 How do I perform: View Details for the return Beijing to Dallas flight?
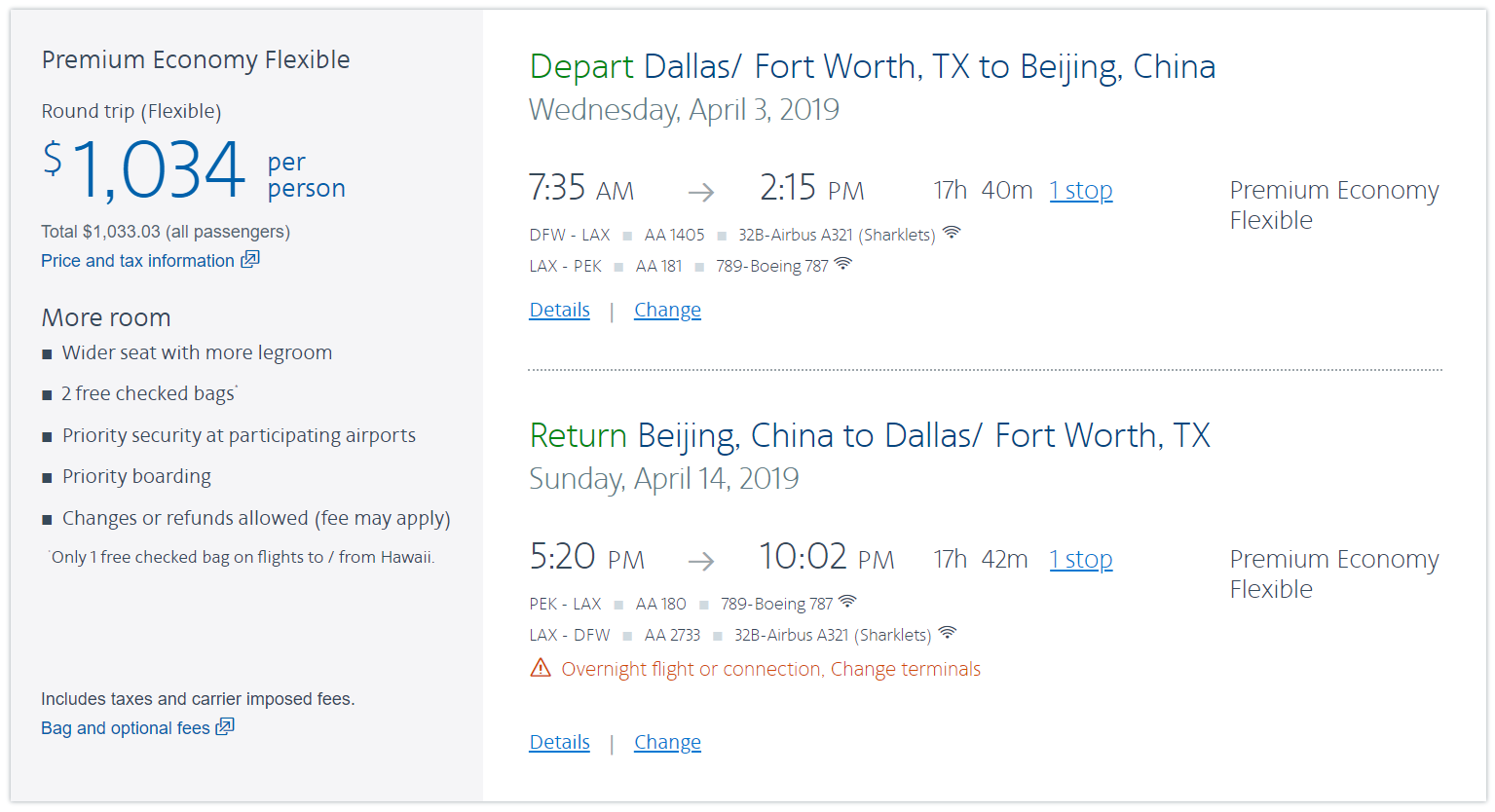tap(559, 742)
